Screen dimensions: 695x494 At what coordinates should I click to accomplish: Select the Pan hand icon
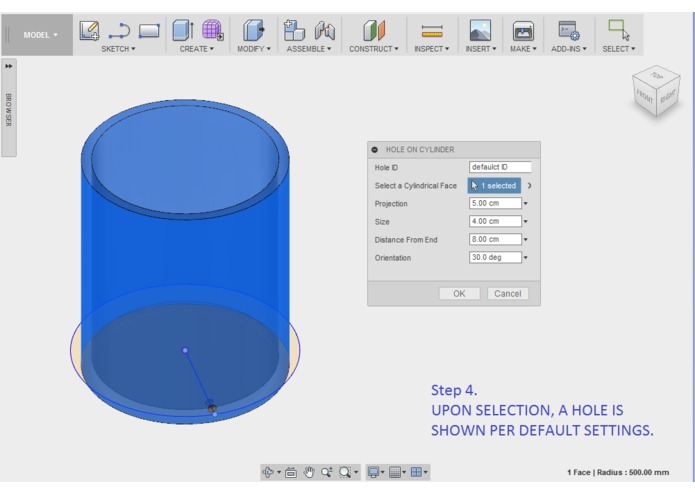pyautogui.click(x=309, y=472)
